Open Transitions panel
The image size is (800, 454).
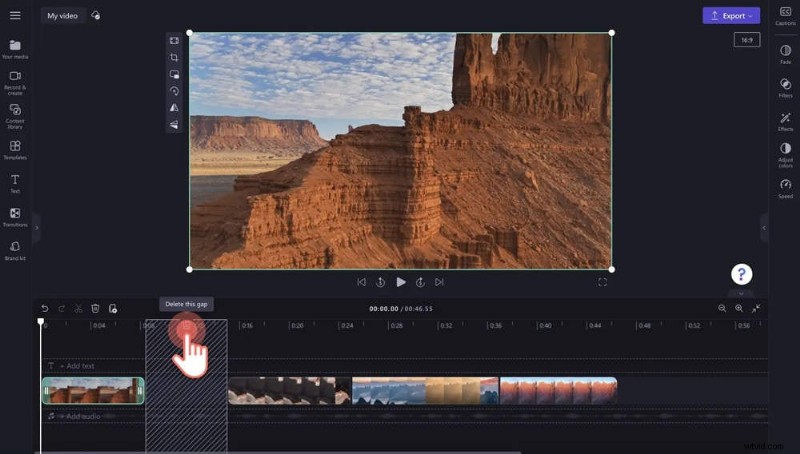15,217
